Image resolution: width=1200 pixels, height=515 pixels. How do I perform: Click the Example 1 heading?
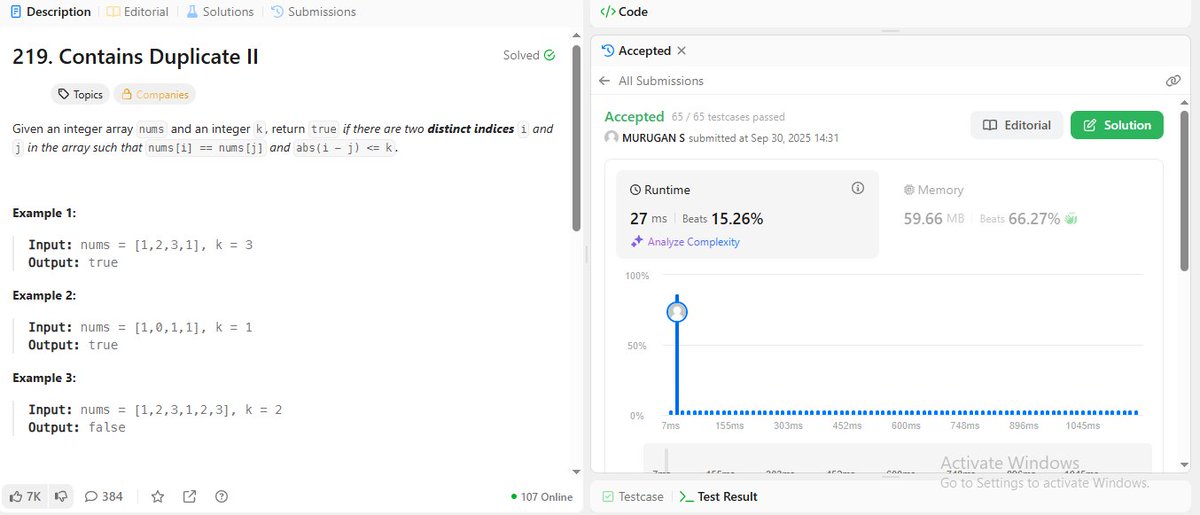(x=44, y=213)
